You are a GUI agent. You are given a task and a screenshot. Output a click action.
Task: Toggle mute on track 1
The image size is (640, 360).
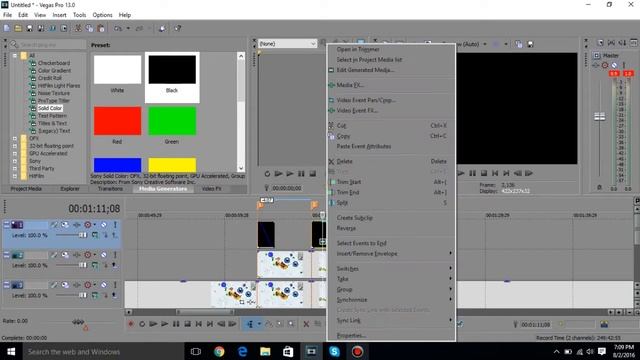(104, 224)
